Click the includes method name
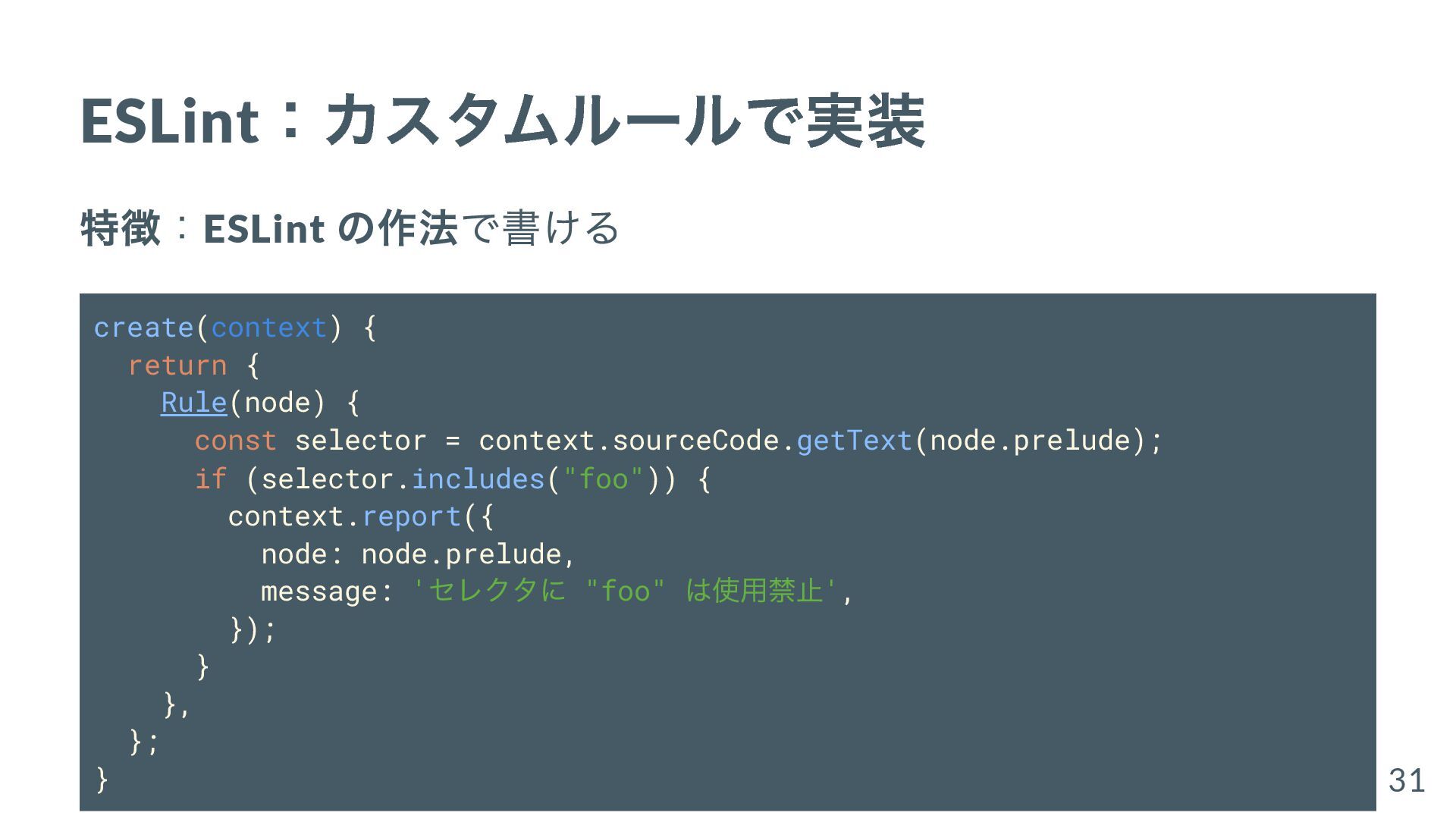The height and width of the screenshot is (819, 1456). tap(478, 479)
